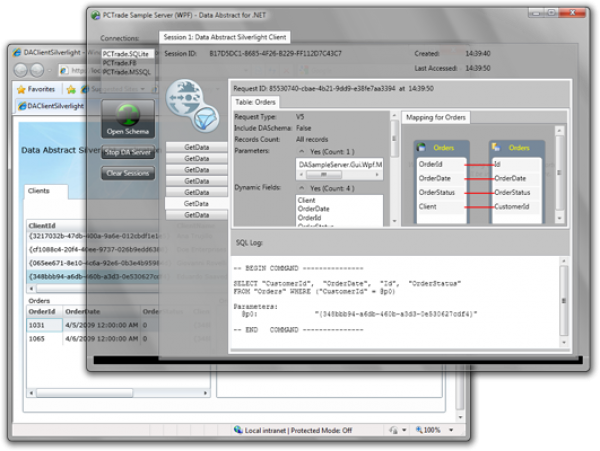Click the mapping panel scroll-up arrow
The width and height of the screenshot is (600, 451).
(559, 131)
